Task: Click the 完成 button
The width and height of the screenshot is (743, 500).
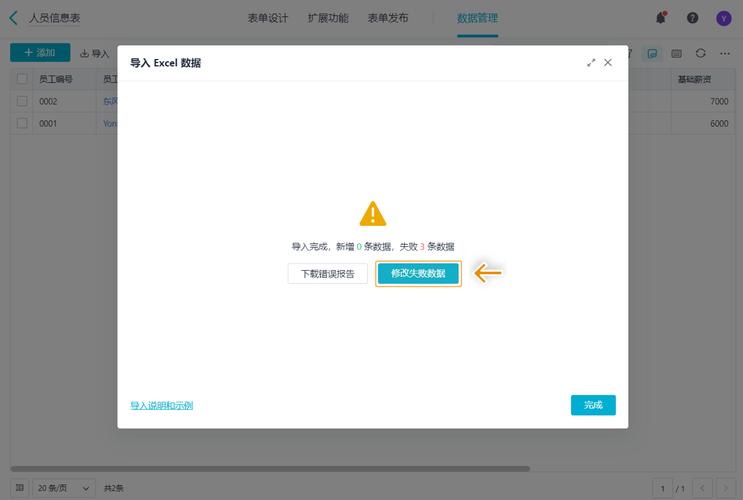Action: 593,405
